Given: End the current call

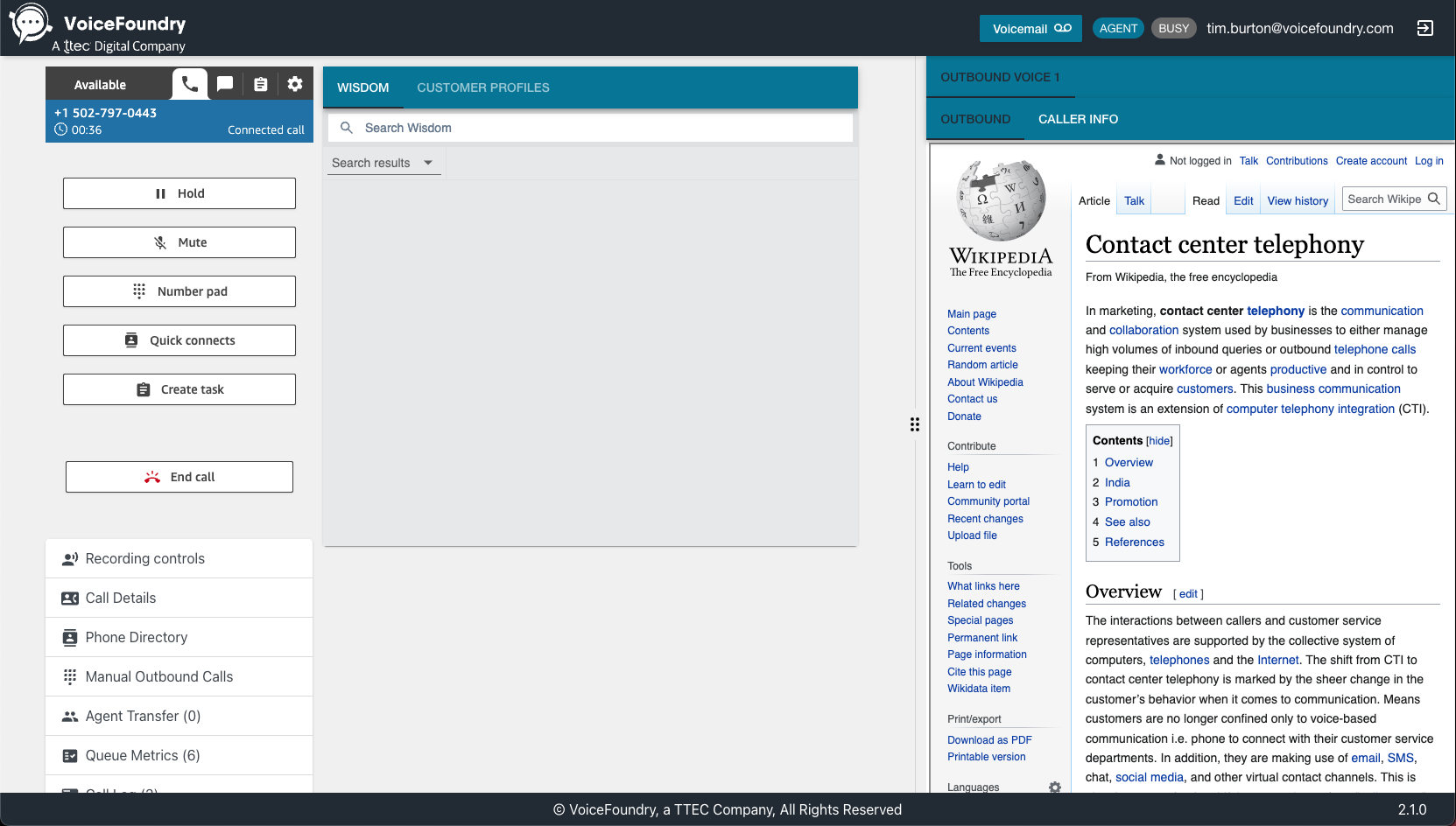Looking at the screenshot, I should coord(179,477).
